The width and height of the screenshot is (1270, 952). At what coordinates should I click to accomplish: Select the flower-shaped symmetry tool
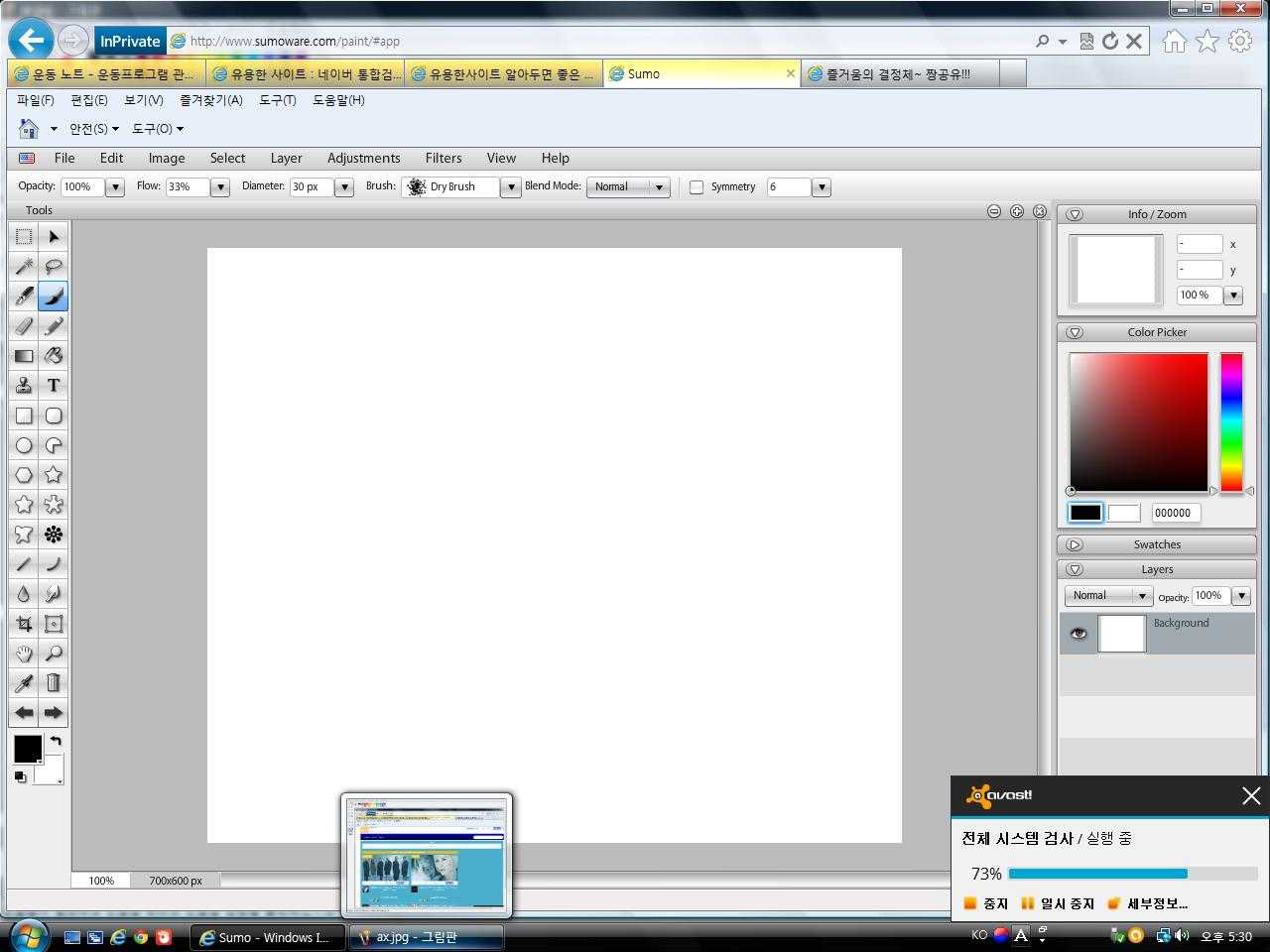[x=54, y=535]
